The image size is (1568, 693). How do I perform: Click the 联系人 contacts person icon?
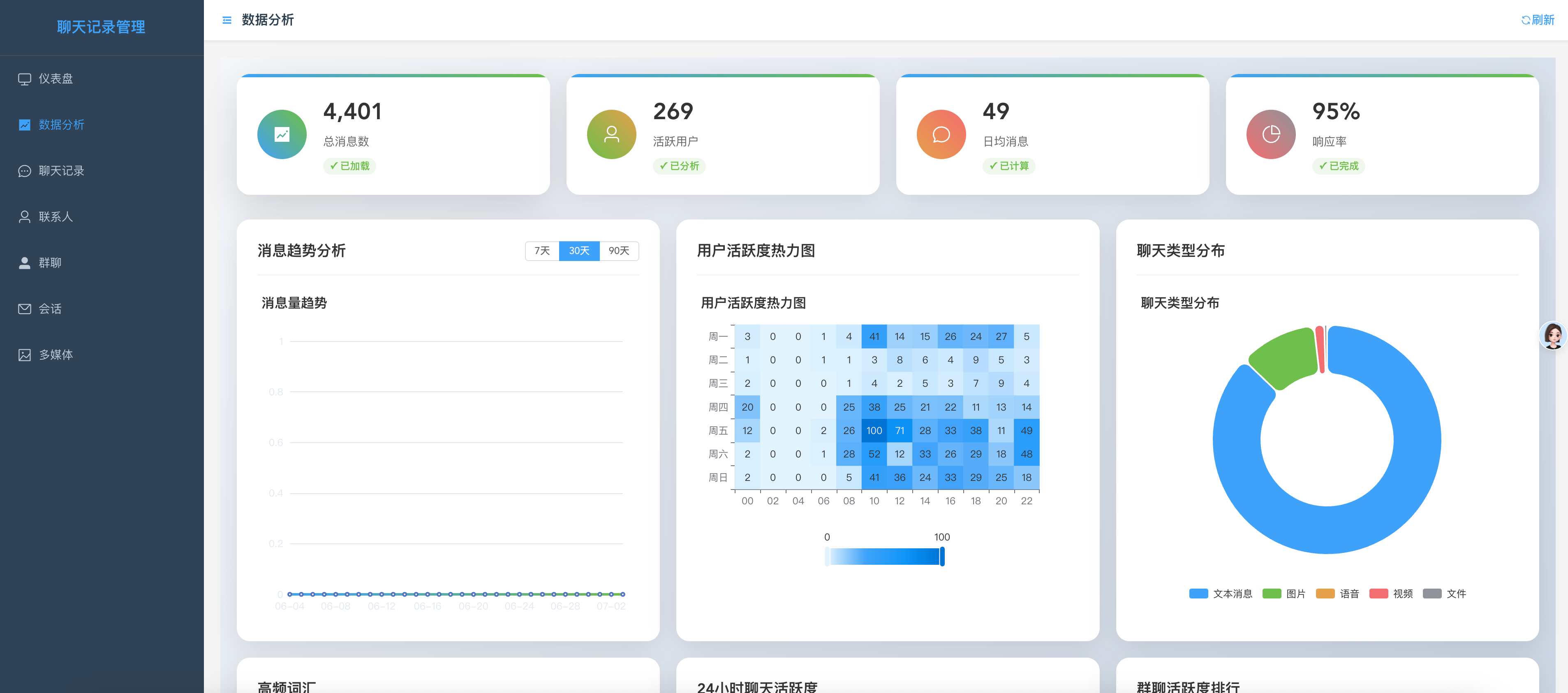coord(24,217)
